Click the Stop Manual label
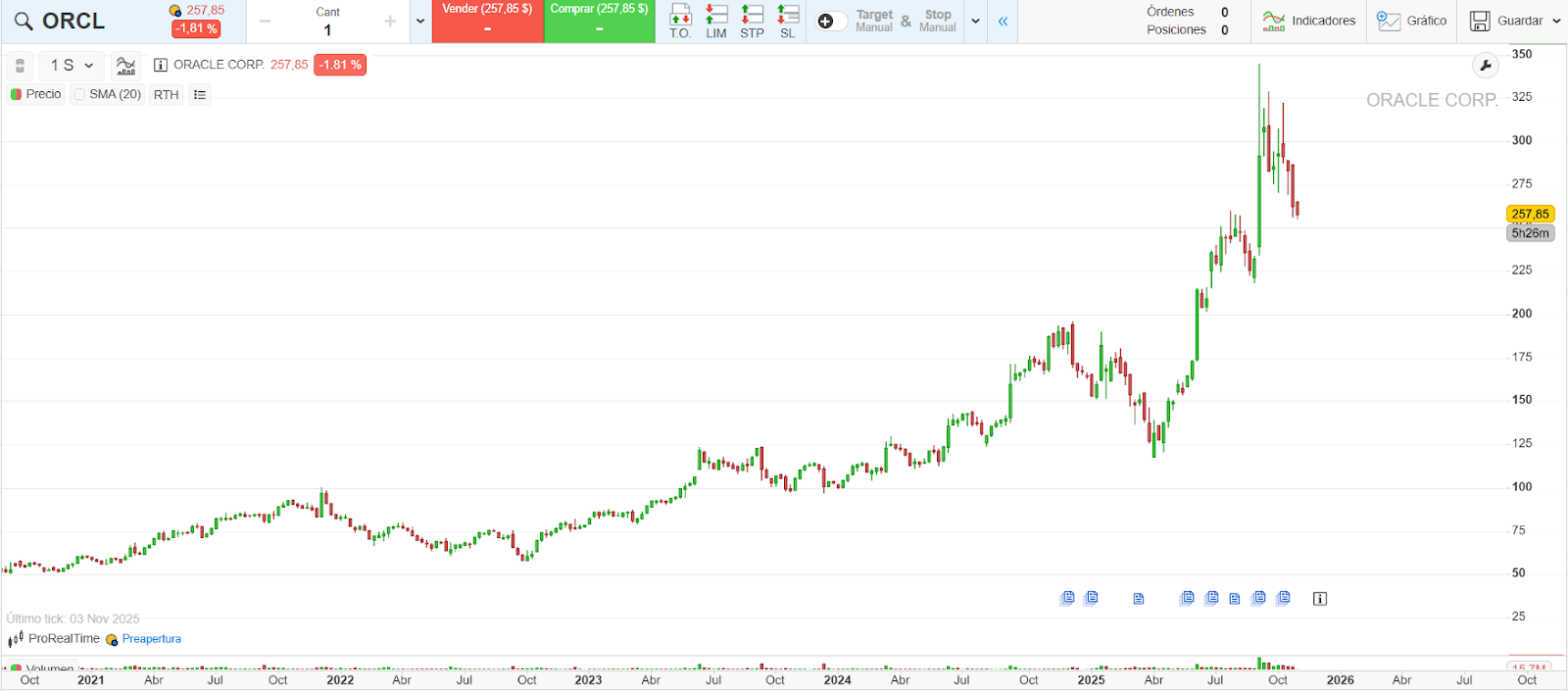This screenshot has width=1568, height=691. (x=938, y=21)
